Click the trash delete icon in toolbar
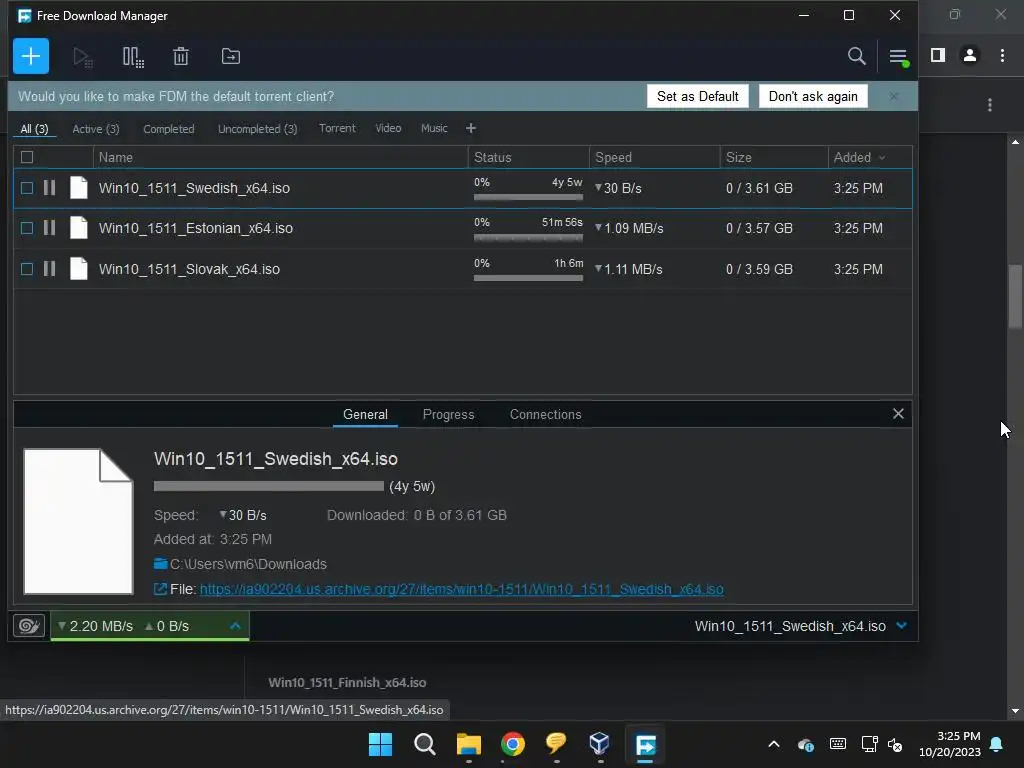Viewport: 1024px width, 768px height. point(181,57)
